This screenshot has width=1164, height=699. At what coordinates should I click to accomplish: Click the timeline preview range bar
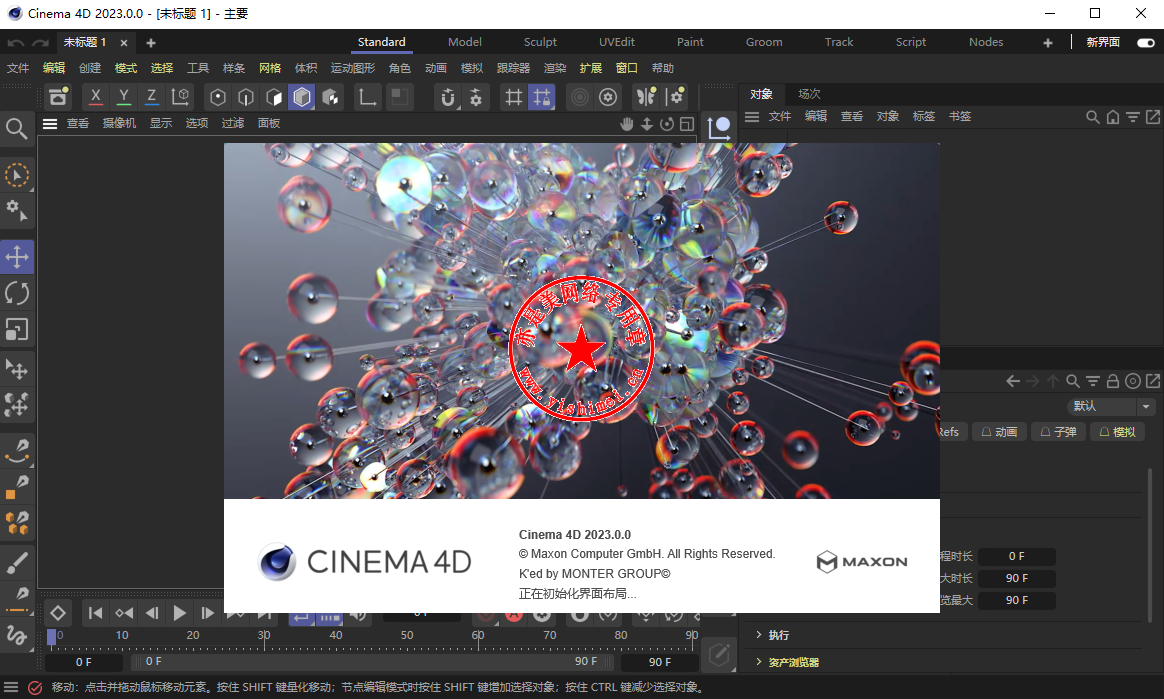tap(373, 661)
